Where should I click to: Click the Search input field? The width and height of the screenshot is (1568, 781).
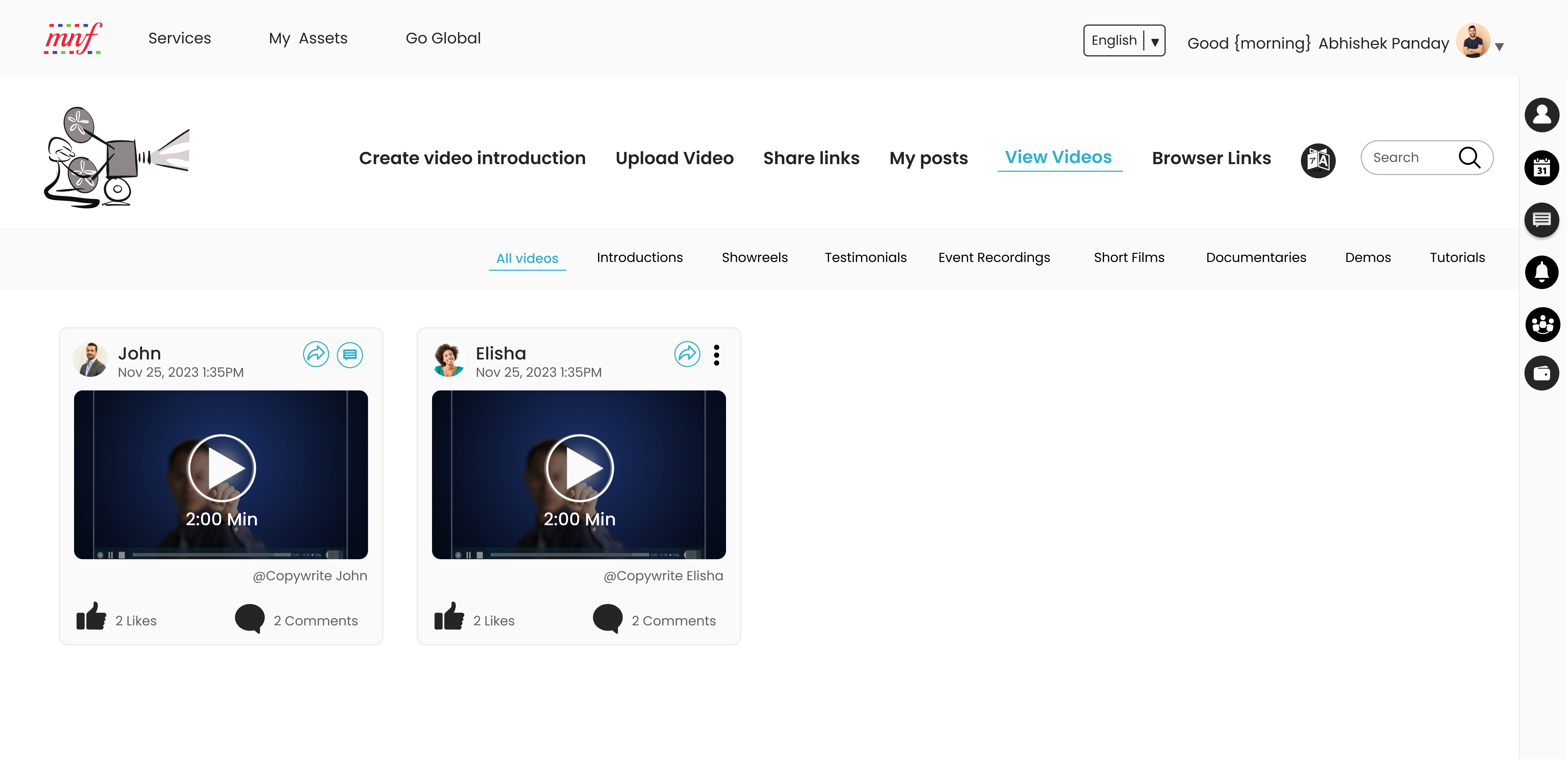(x=1409, y=158)
